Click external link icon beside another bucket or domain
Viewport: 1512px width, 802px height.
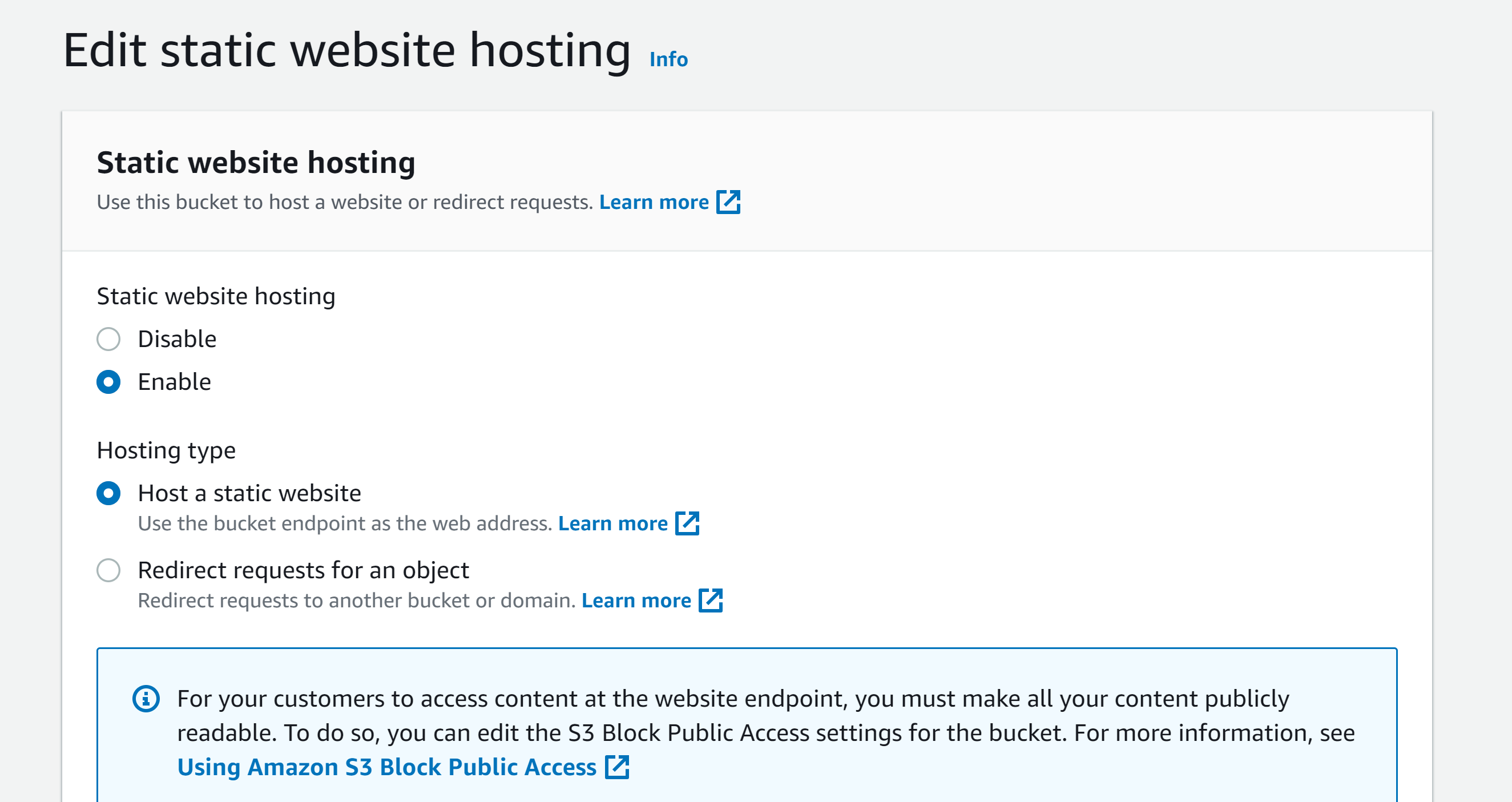click(x=711, y=600)
